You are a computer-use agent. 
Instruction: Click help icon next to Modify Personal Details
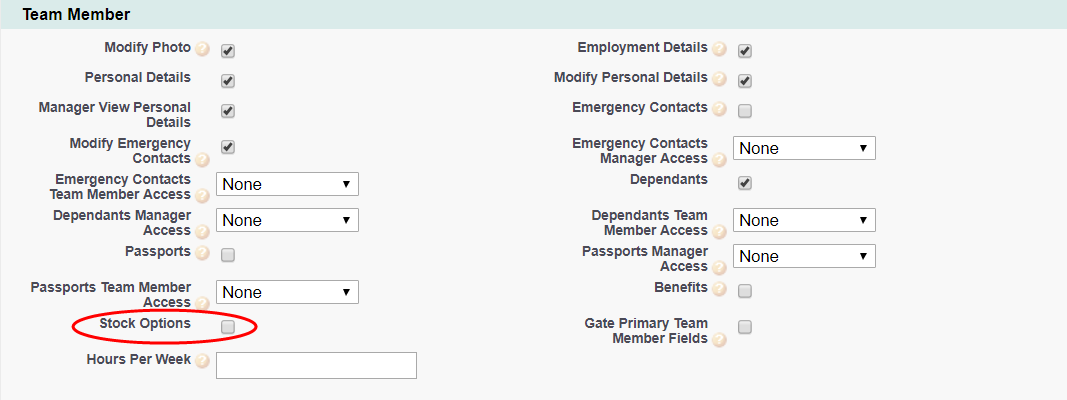(719, 80)
